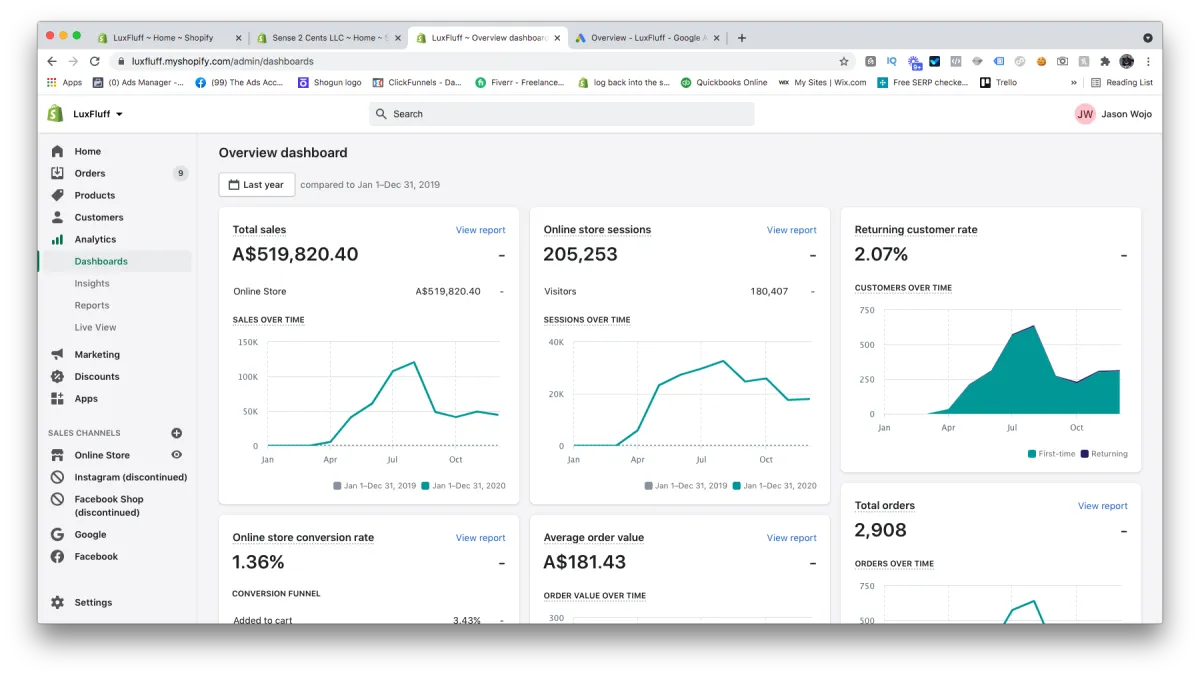Select the Instagram (discontinued) channel
The height and width of the screenshot is (677, 1200).
(131, 477)
